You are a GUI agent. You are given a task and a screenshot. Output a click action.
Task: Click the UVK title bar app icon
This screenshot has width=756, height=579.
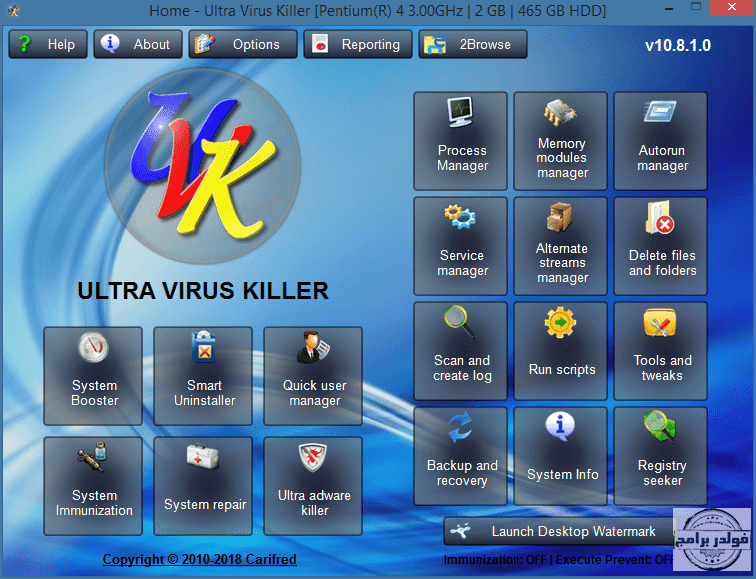(x=14, y=10)
